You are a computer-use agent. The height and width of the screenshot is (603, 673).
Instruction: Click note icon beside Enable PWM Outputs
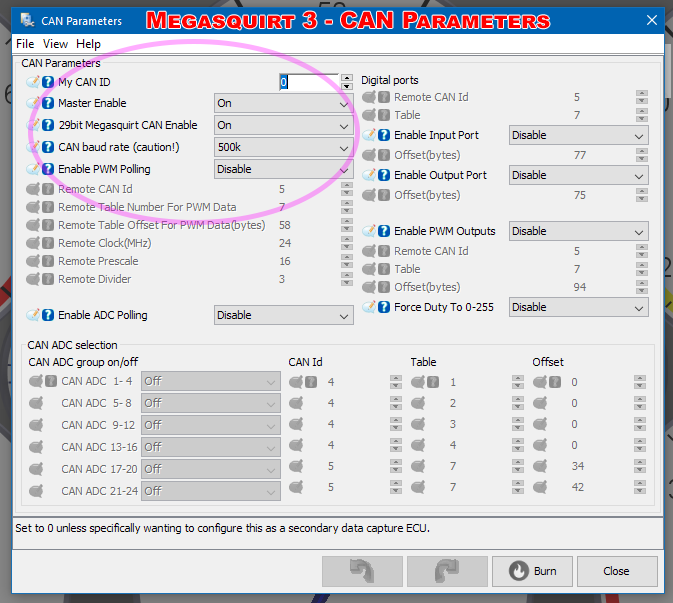[369, 231]
